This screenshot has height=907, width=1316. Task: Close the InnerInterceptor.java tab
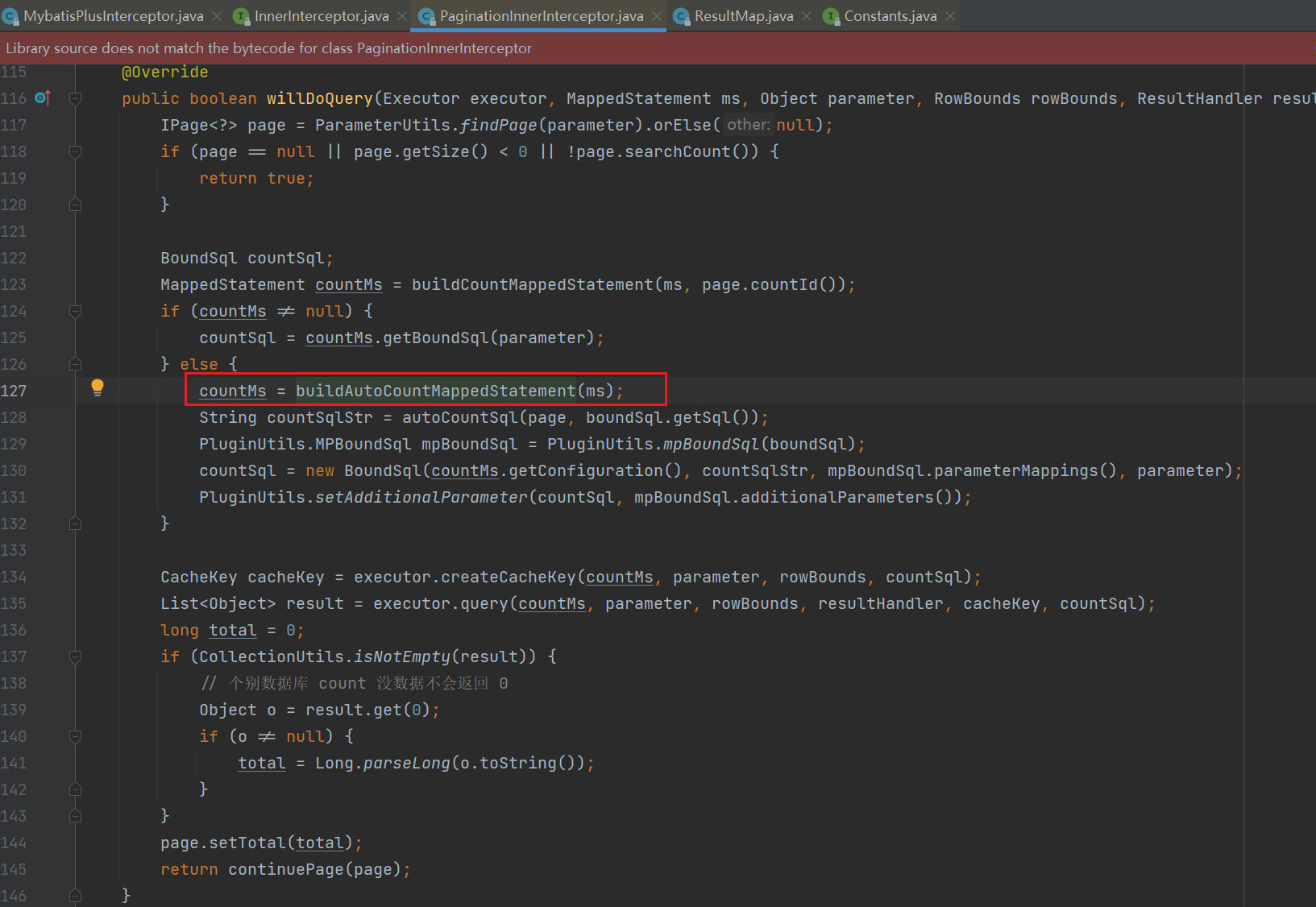click(x=402, y=16)
